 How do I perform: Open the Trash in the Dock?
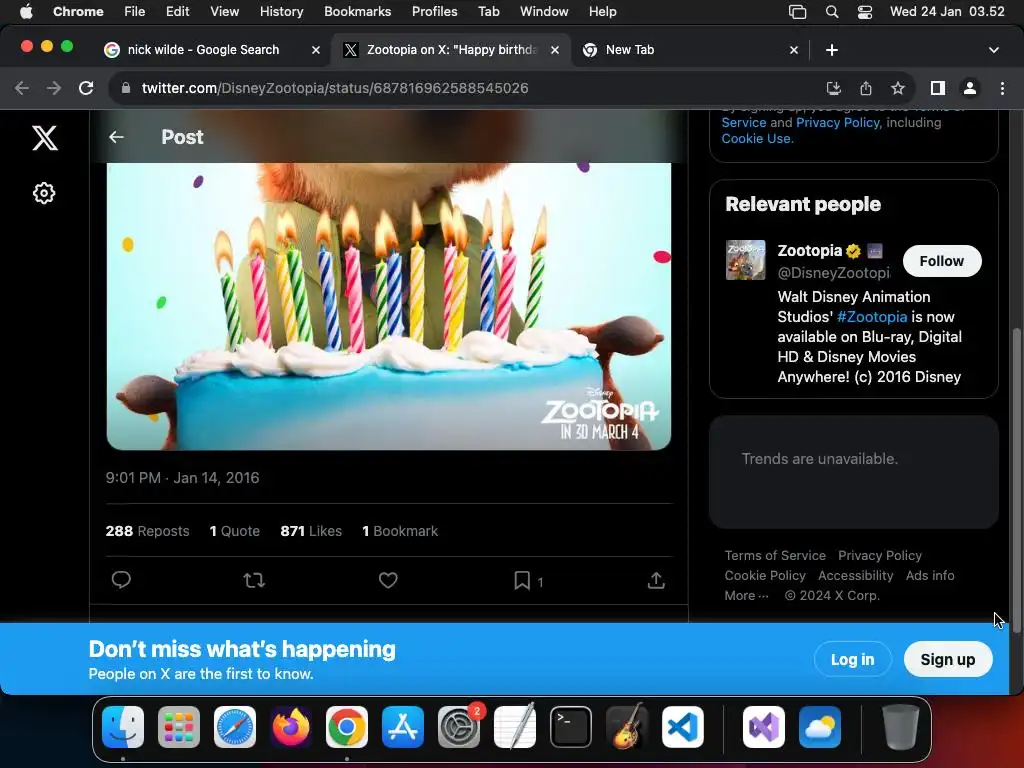tap(901, 727)
